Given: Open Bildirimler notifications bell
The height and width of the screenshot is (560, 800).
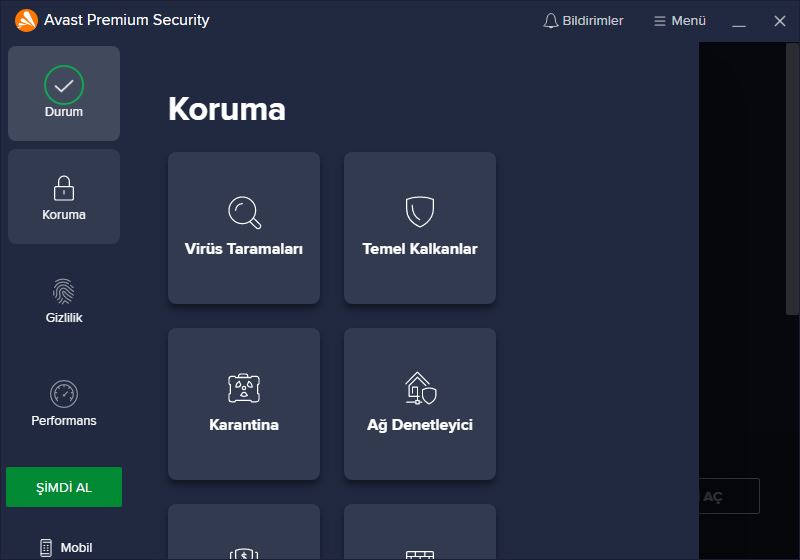Looking at the screenshot, I should click(583, 21).
